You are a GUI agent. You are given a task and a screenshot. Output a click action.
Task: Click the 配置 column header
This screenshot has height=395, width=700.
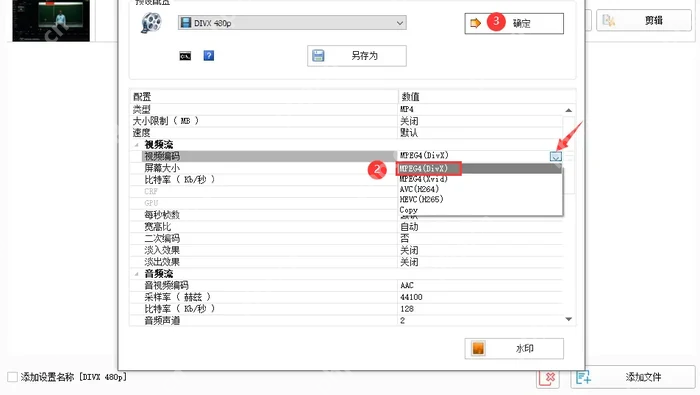[264, 96]
